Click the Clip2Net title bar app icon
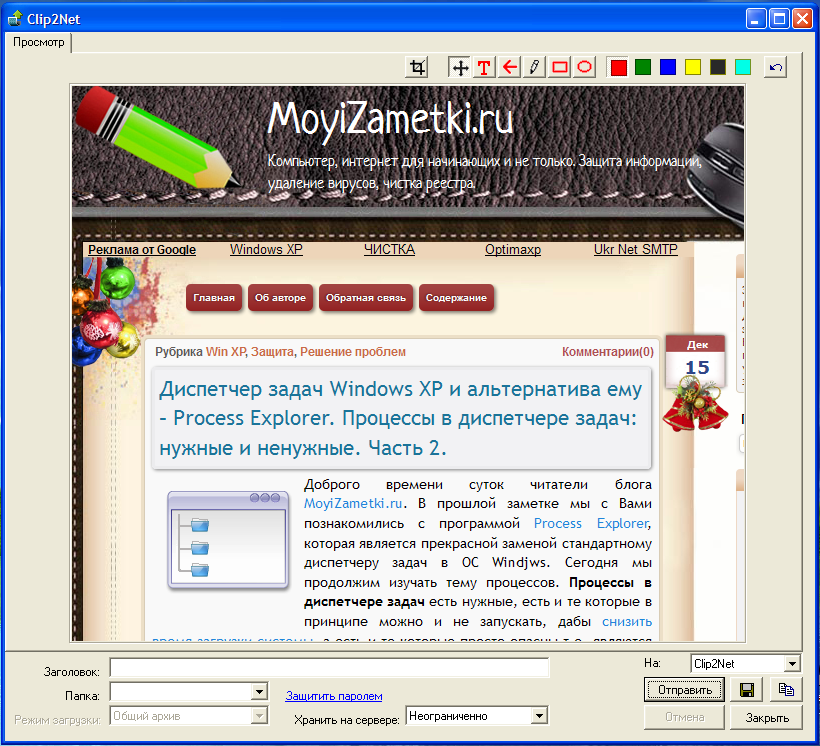Viewport: 820px width, 746px height. pos(15,18)
